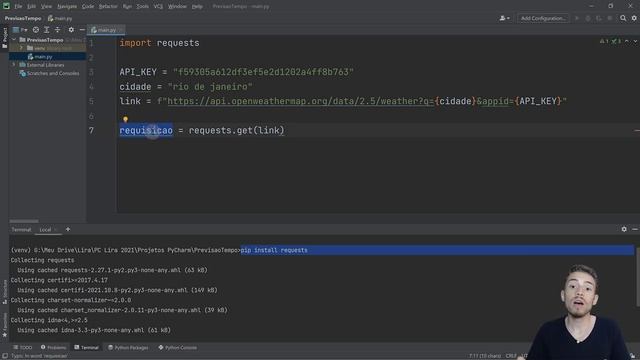Open the Window menu

177,7
